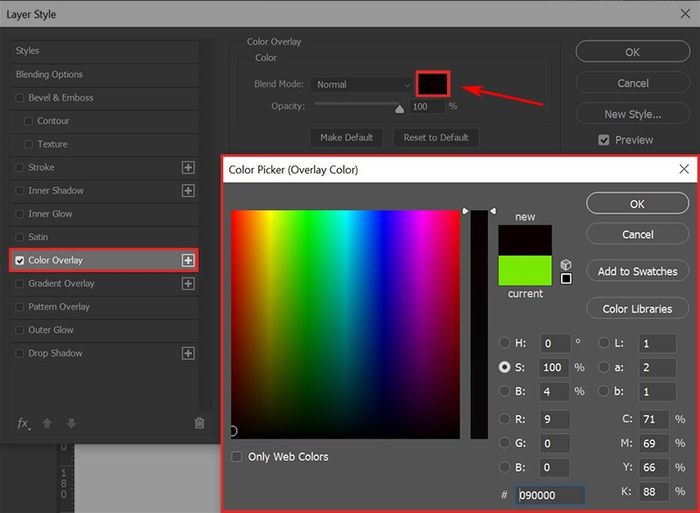
Task: Click the H value input field
Action: pos(555,343)
